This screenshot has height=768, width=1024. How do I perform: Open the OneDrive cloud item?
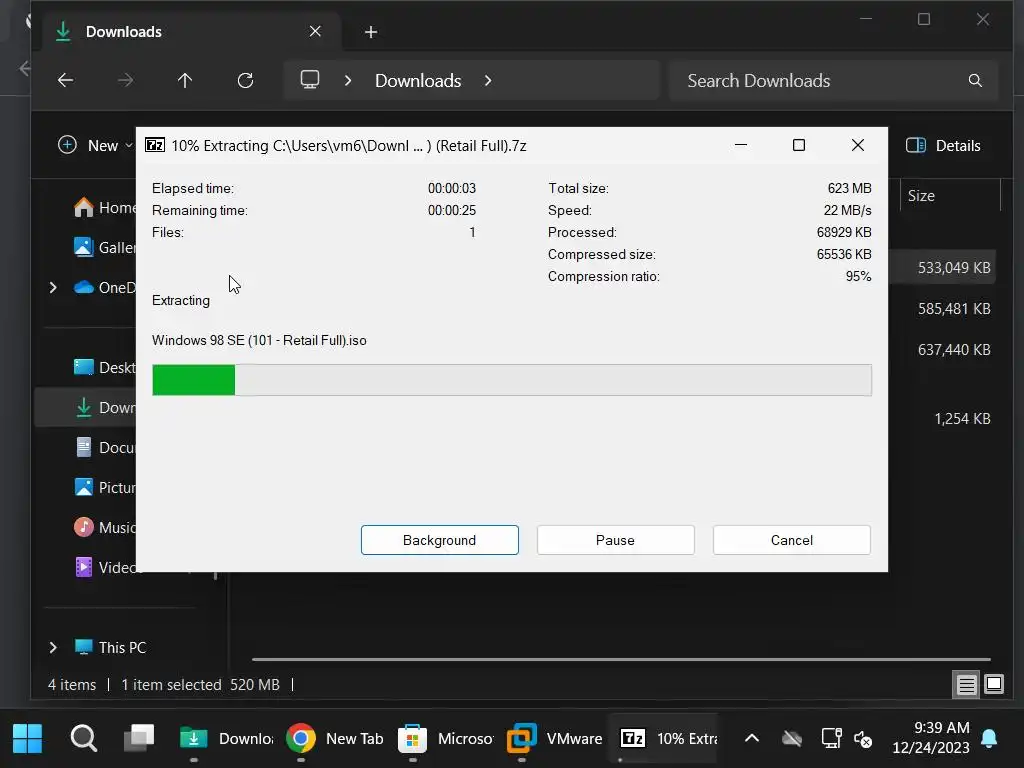(104, 287)
